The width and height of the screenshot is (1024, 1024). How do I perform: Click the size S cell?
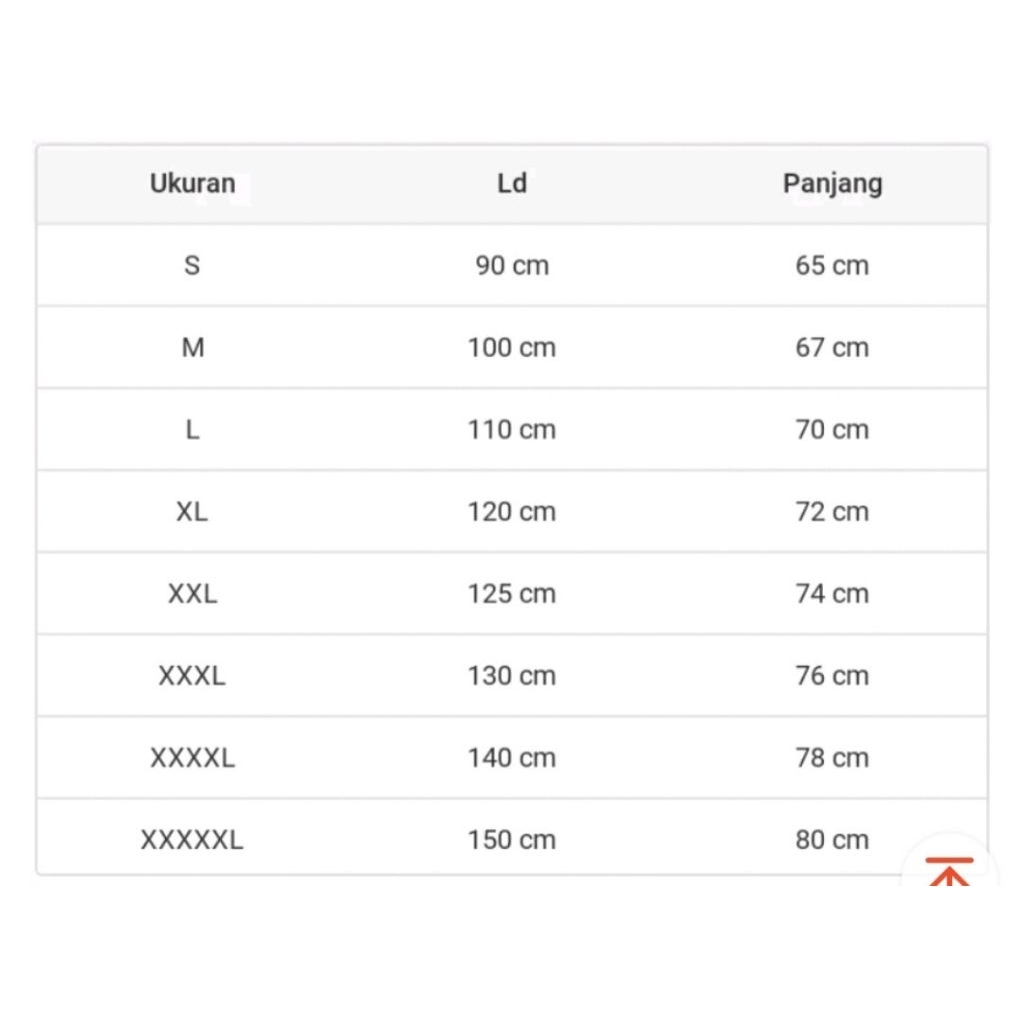[x=192, y=266]
